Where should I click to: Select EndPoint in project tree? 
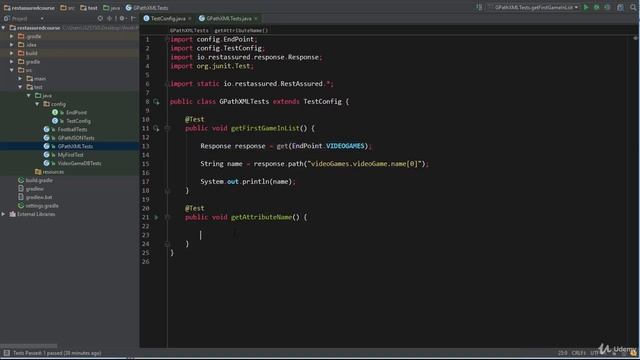(76, 113)
